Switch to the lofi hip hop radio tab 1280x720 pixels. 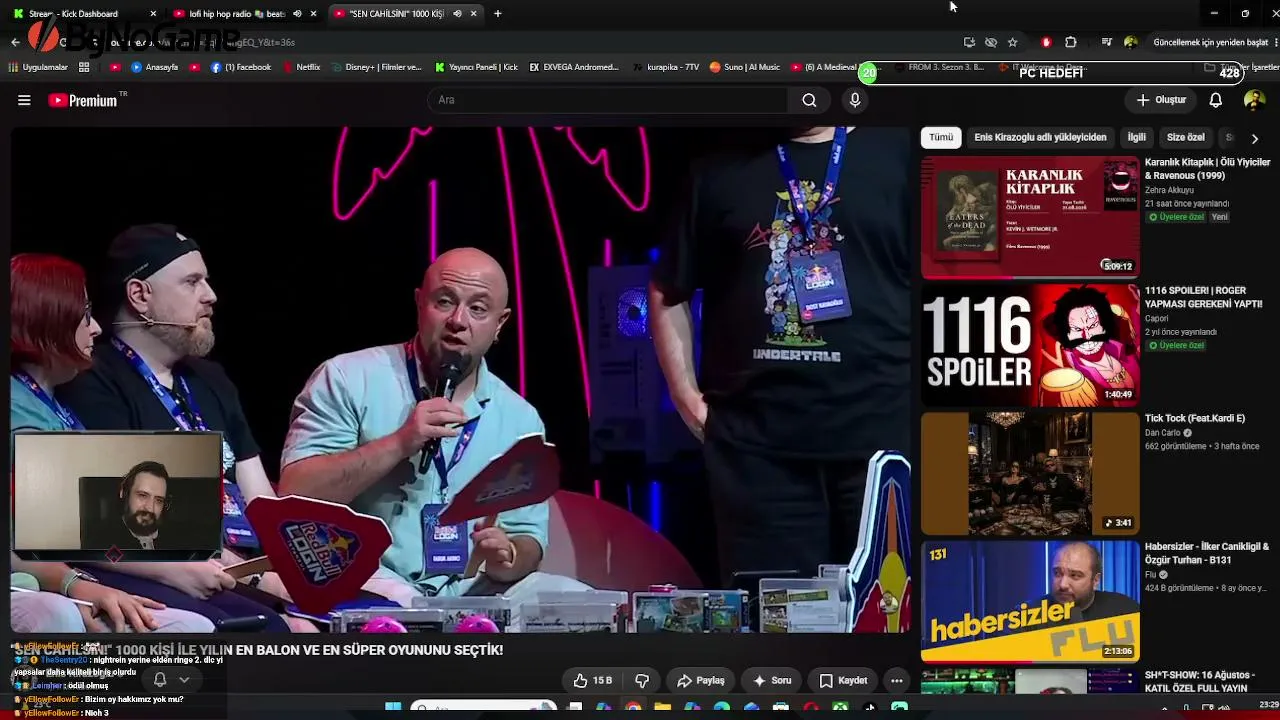click(x=245, y=13)
